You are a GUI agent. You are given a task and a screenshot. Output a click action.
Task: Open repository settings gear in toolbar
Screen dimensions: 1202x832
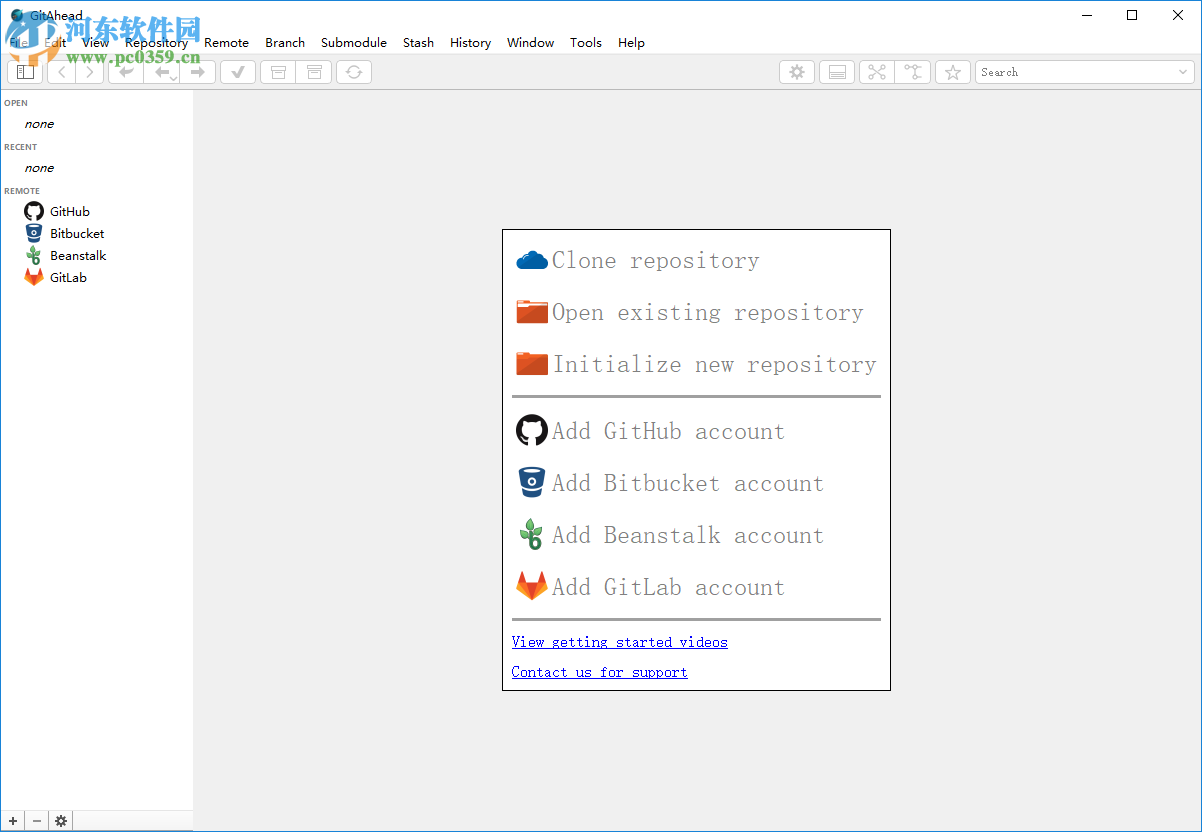797,72
